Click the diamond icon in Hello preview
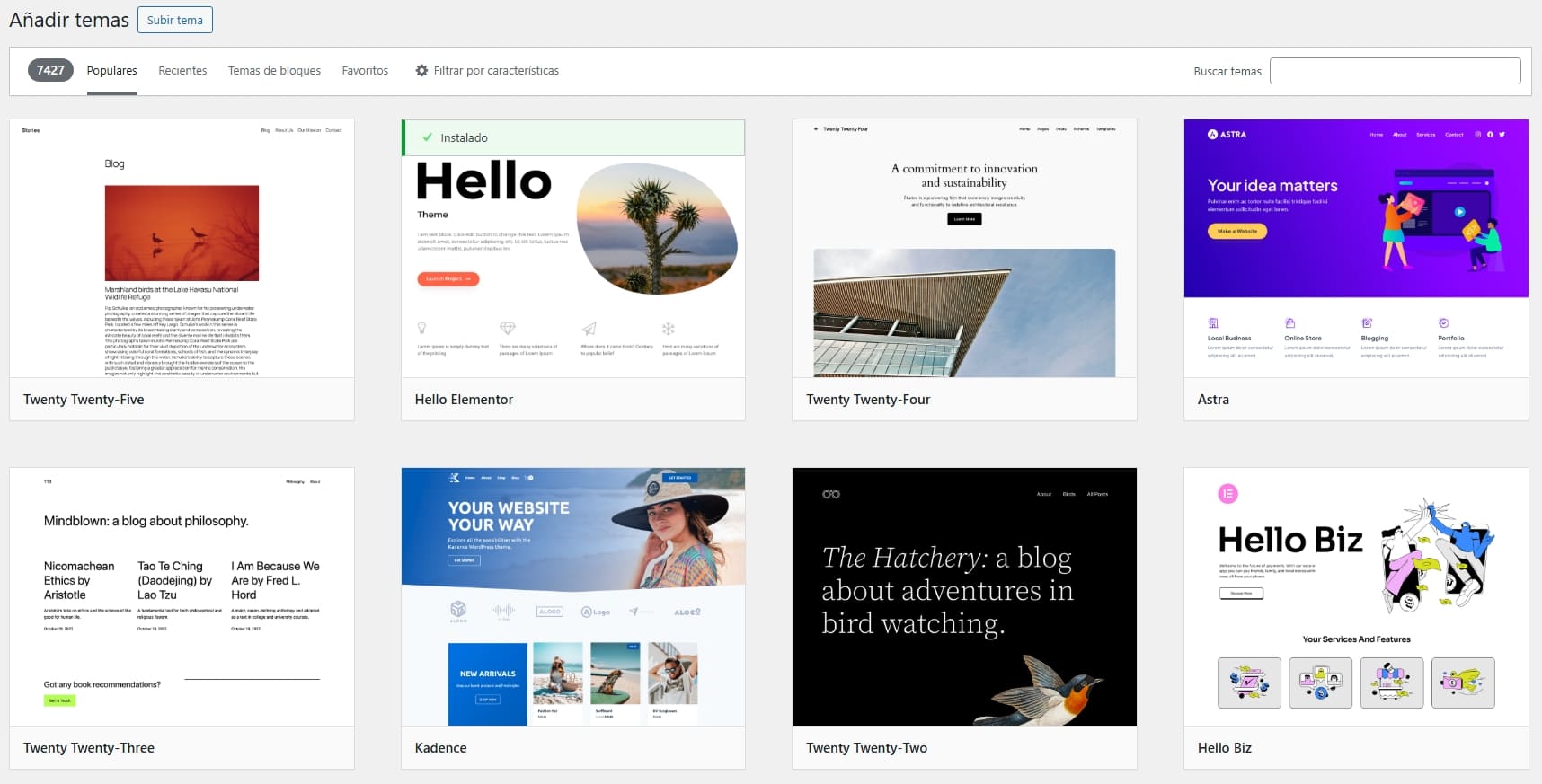This screenshot has height=784, width=1542. [508, 329]
